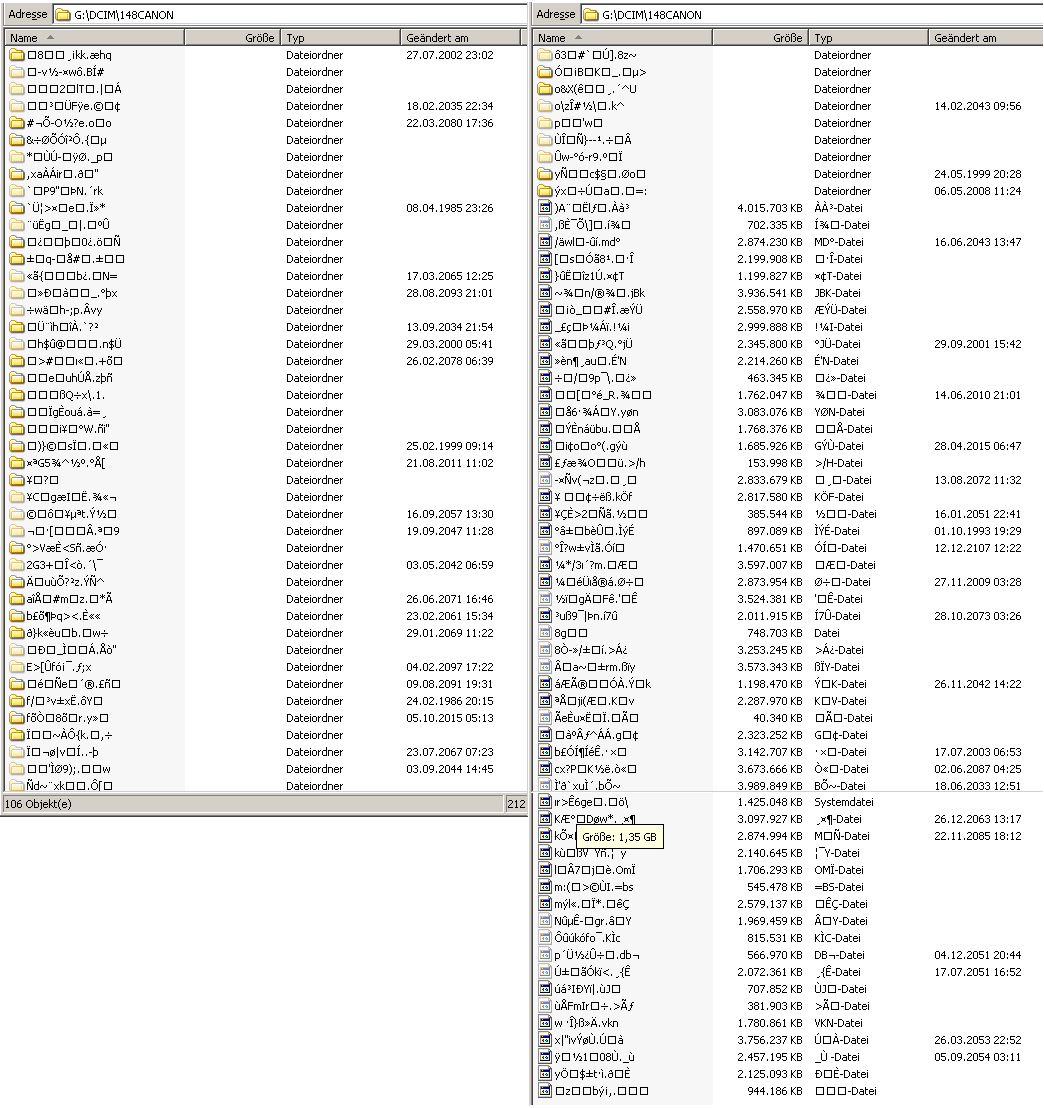This screenshot has height=1108, width=1044.
Task: Select folder icon of row dated 05.10.2015 05:13
Action: [x=17, y=718]
